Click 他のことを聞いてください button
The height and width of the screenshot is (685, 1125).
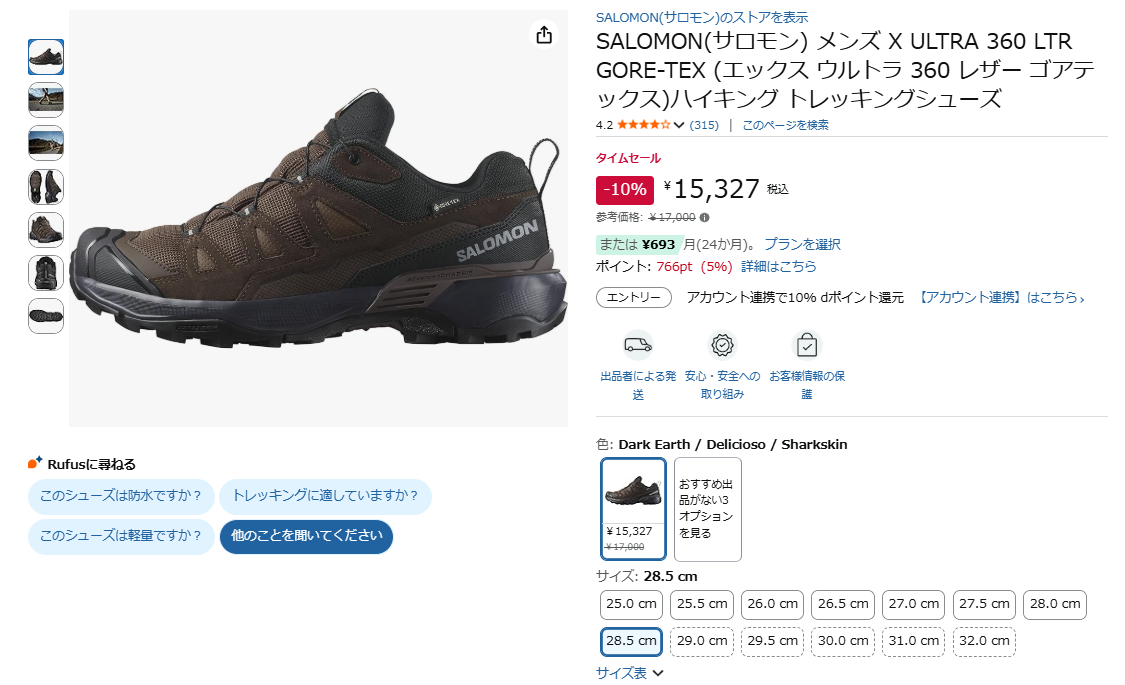306,536
